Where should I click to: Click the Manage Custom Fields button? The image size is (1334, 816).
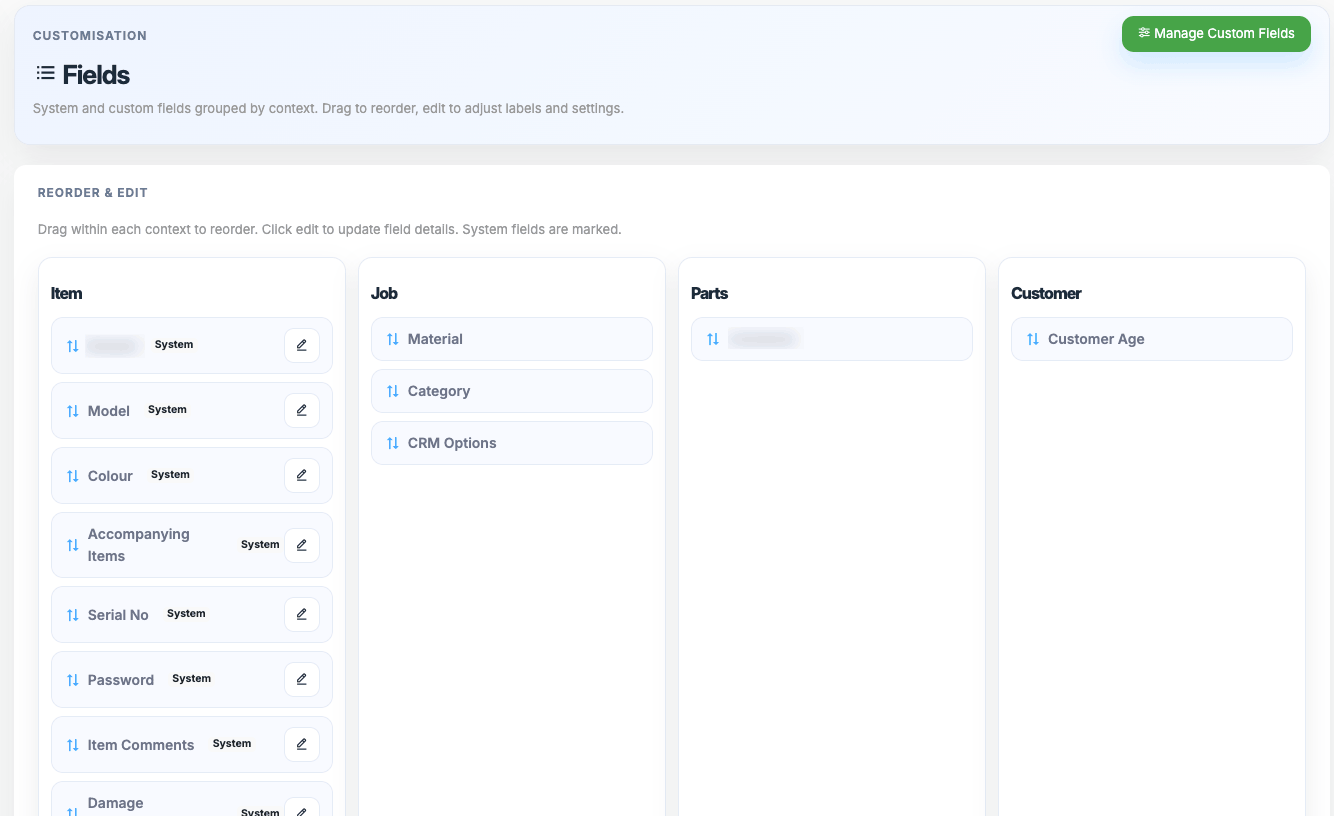point(1215,34)
